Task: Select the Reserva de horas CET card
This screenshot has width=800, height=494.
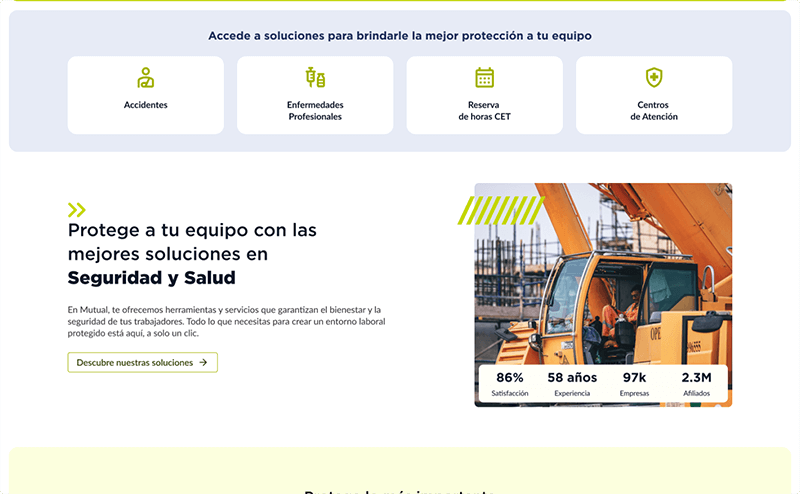Action: coord(484,95)
